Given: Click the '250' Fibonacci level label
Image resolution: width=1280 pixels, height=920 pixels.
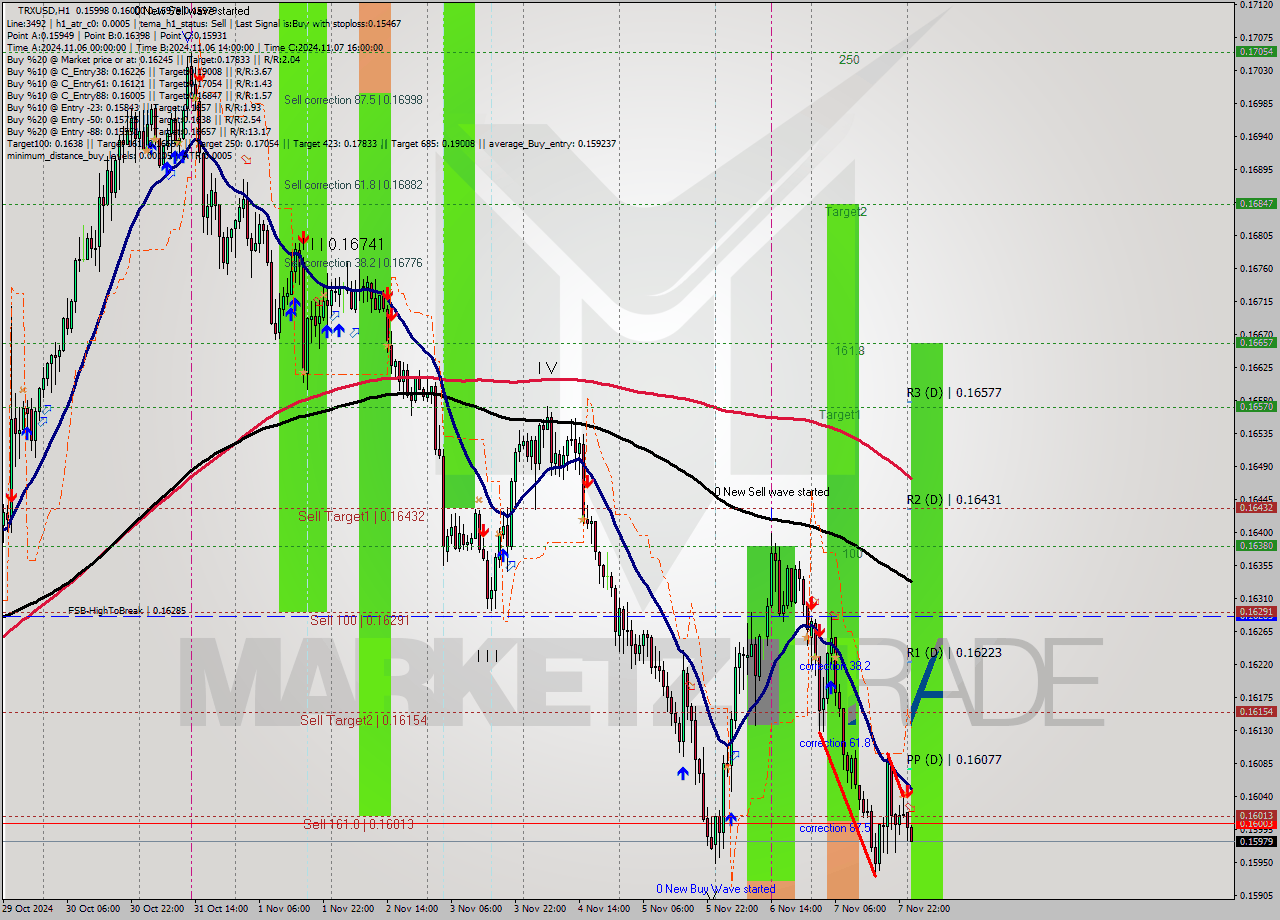Looking at the screenshot, I should 849,60.
